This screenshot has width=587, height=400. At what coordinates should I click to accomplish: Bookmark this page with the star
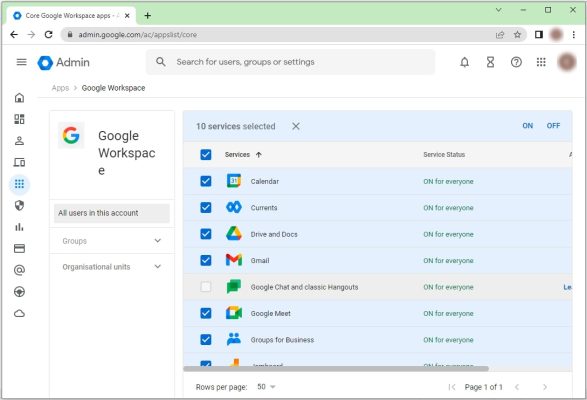517,34
